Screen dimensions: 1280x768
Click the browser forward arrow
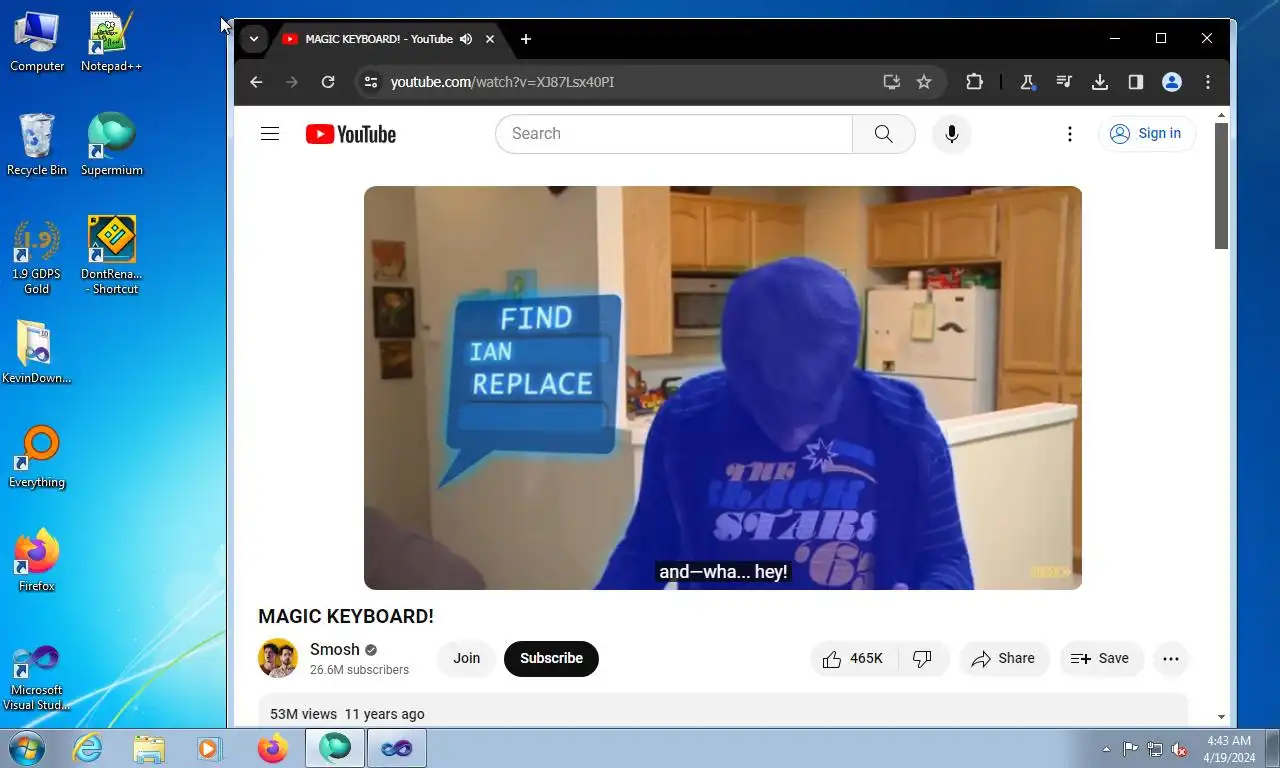292,82
